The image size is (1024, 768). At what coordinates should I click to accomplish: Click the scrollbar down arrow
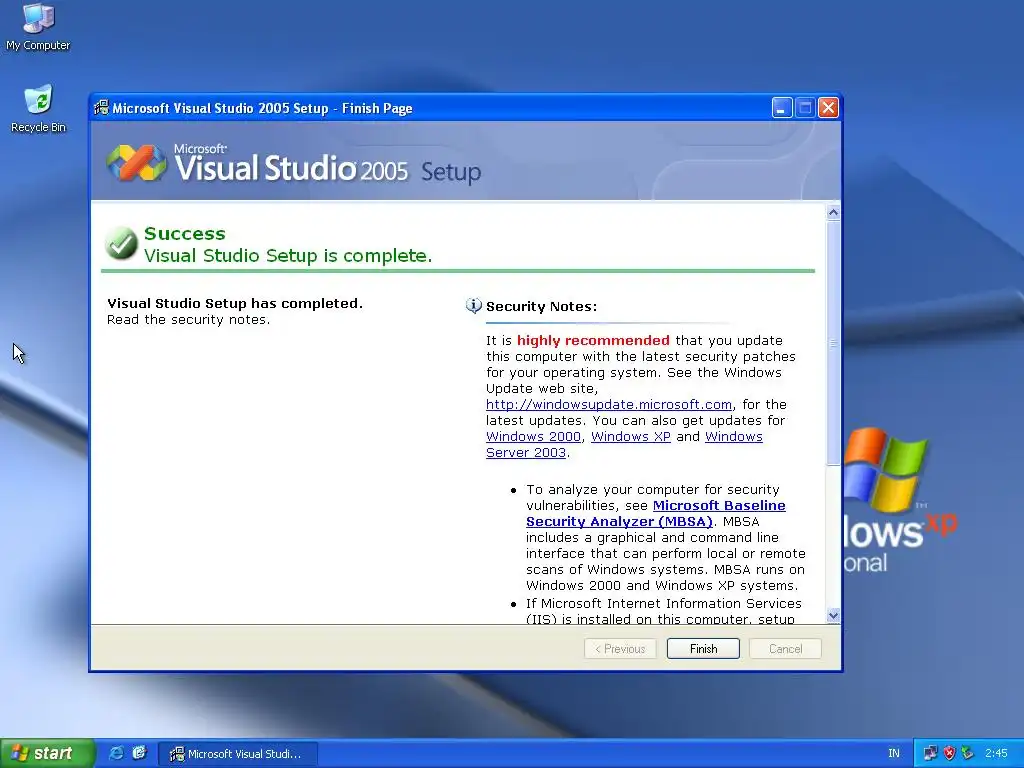[x=833, y=615]
